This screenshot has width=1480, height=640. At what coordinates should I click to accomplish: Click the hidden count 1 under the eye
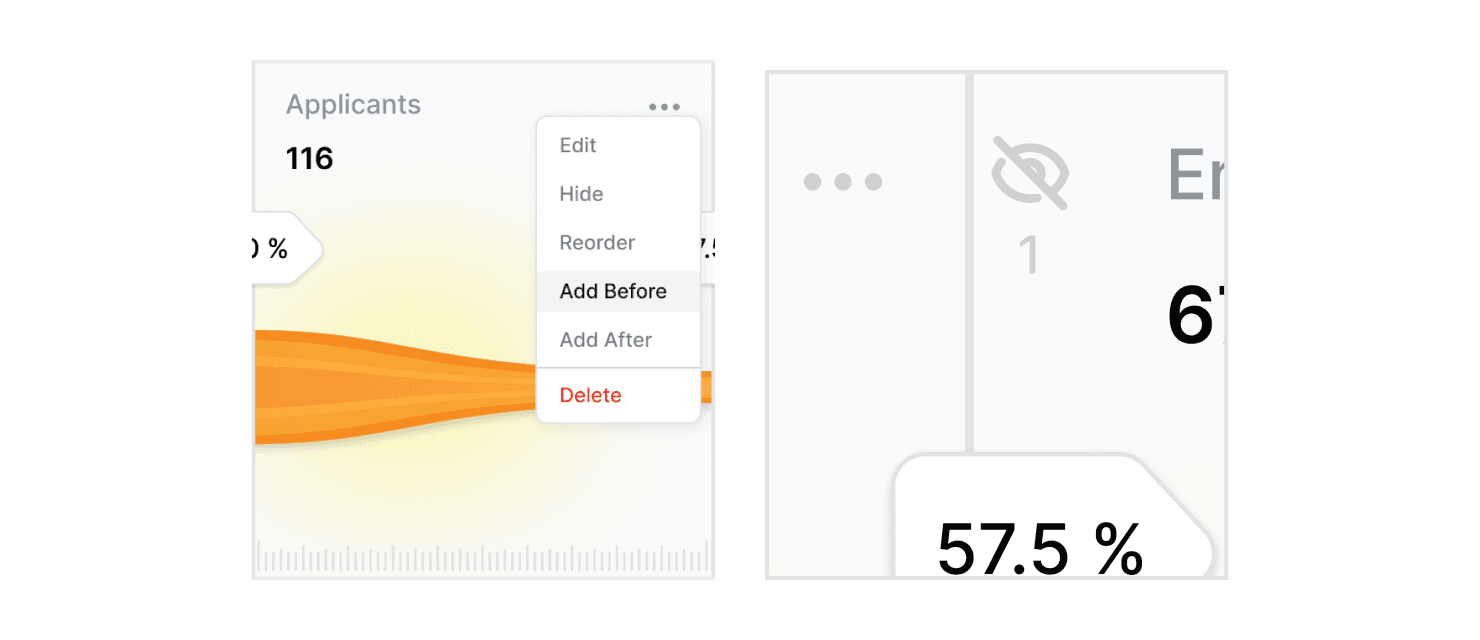1029,255
